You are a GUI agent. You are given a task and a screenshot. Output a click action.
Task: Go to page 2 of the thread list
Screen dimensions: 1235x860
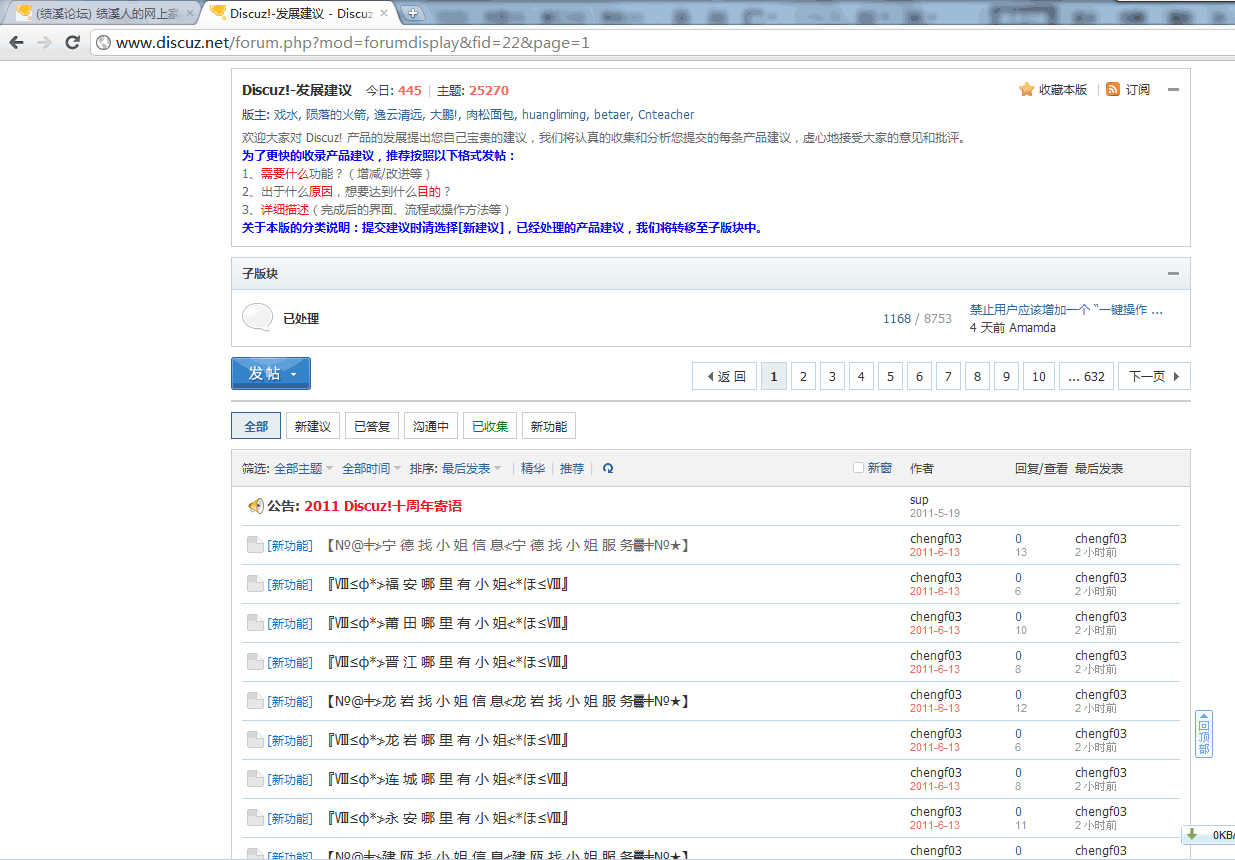(x=802, y=376)
